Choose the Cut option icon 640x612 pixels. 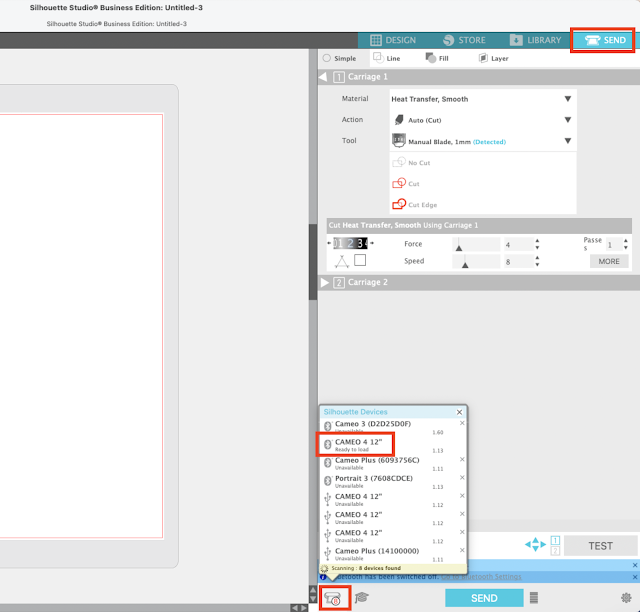pyautogui.click(x=399, y=183)
